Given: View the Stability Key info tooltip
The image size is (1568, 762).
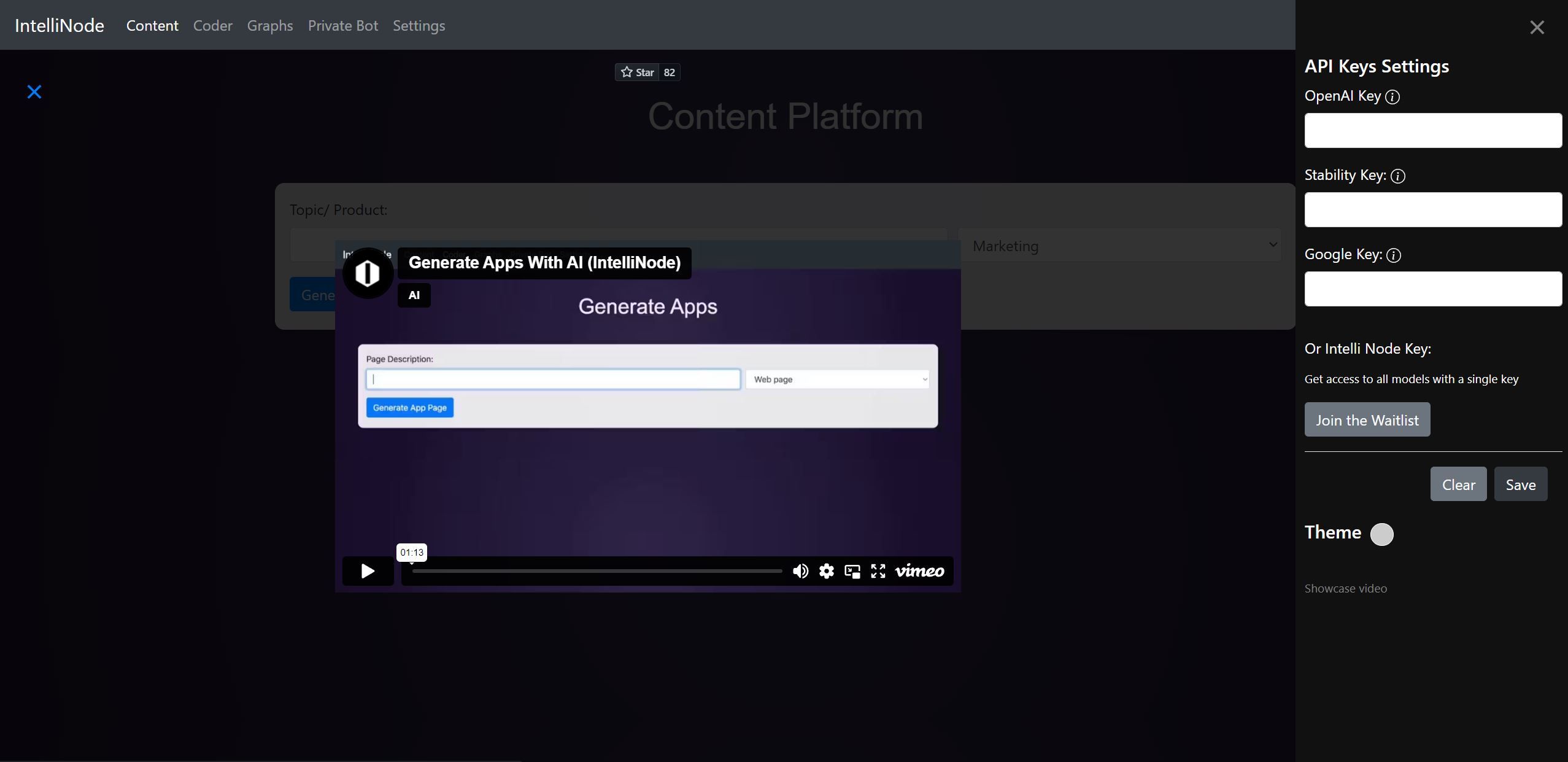Looking at the screenshot, I should click(1397, 176).
